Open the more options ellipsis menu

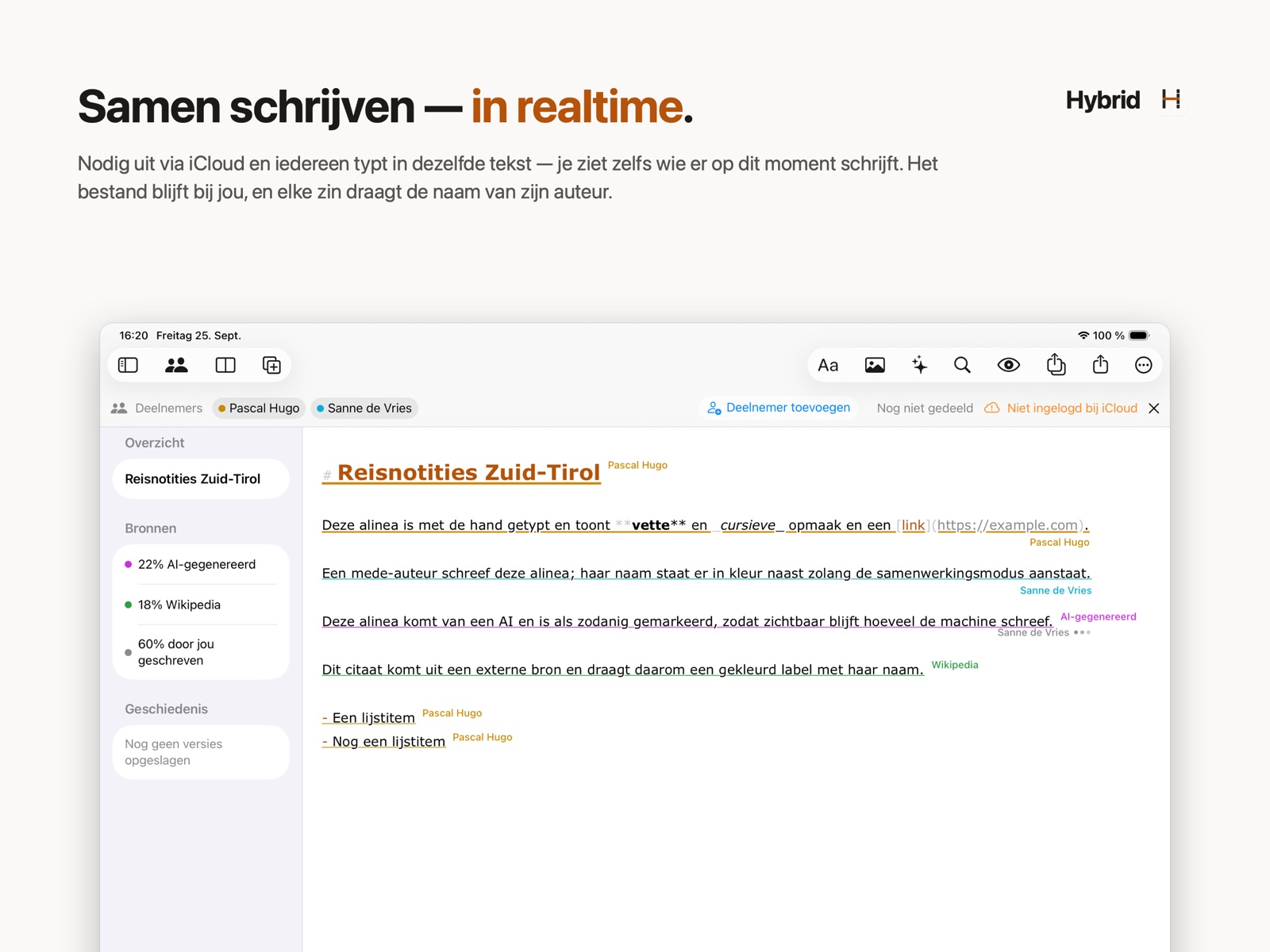coord(1144,365)
